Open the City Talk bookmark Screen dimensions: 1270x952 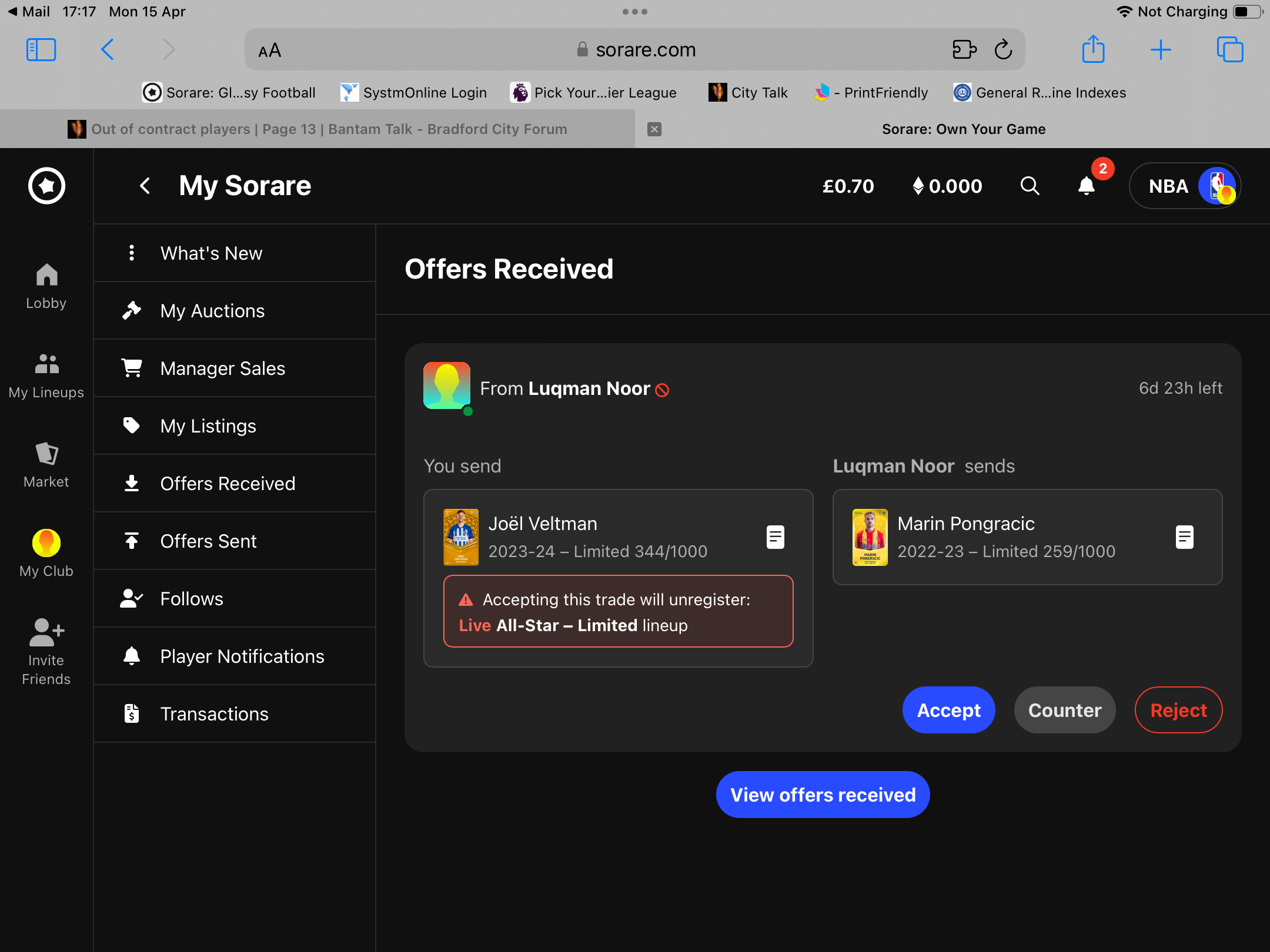pyautogui.click(x=748, y=93)
